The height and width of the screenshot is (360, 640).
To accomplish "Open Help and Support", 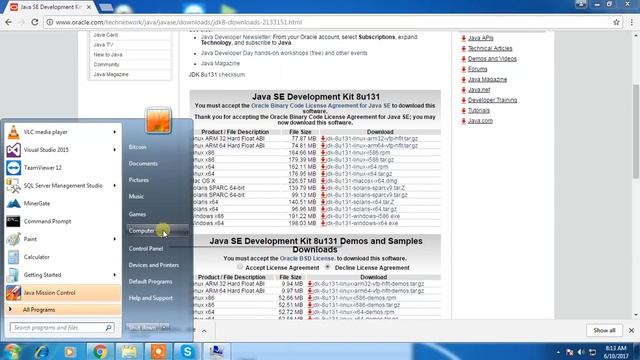I will (151, 298).
